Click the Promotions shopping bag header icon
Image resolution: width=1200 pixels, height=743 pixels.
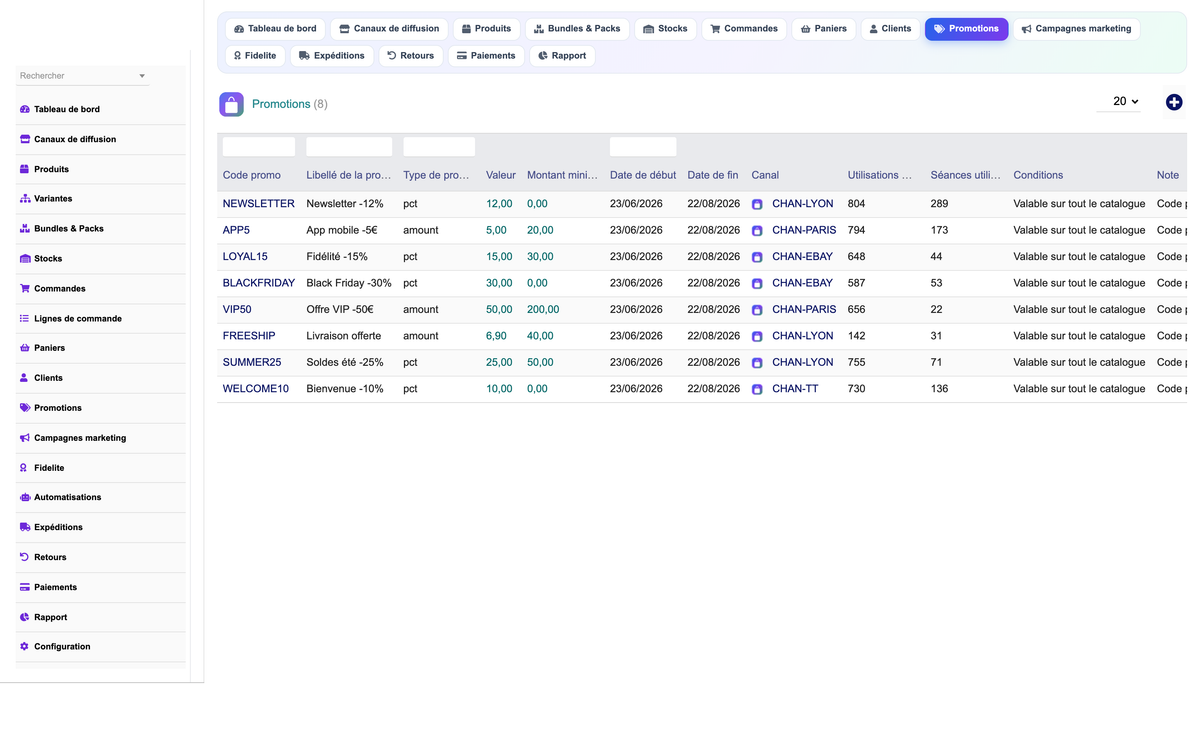(231, 104)
